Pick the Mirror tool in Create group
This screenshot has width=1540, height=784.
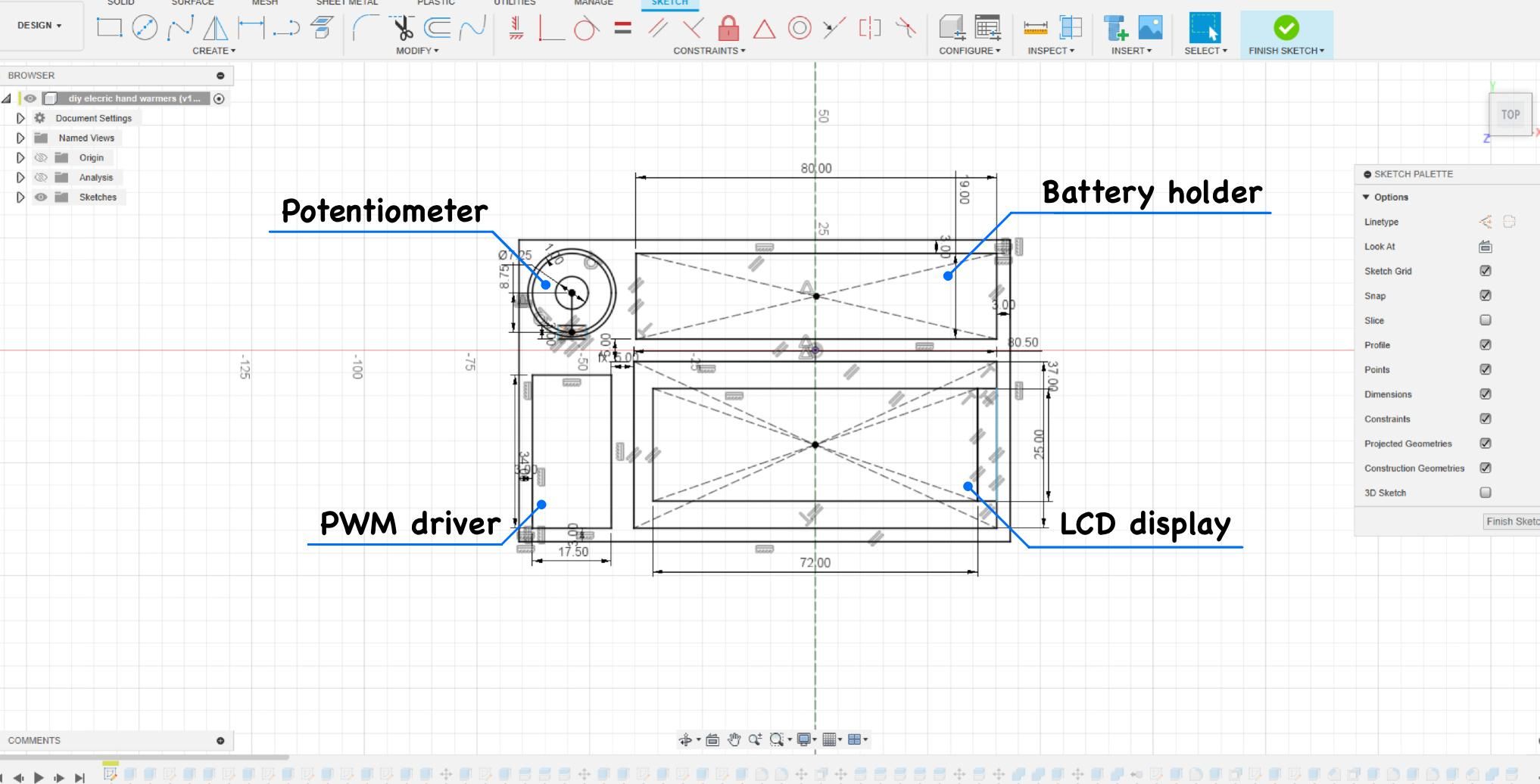click(216, 28)
